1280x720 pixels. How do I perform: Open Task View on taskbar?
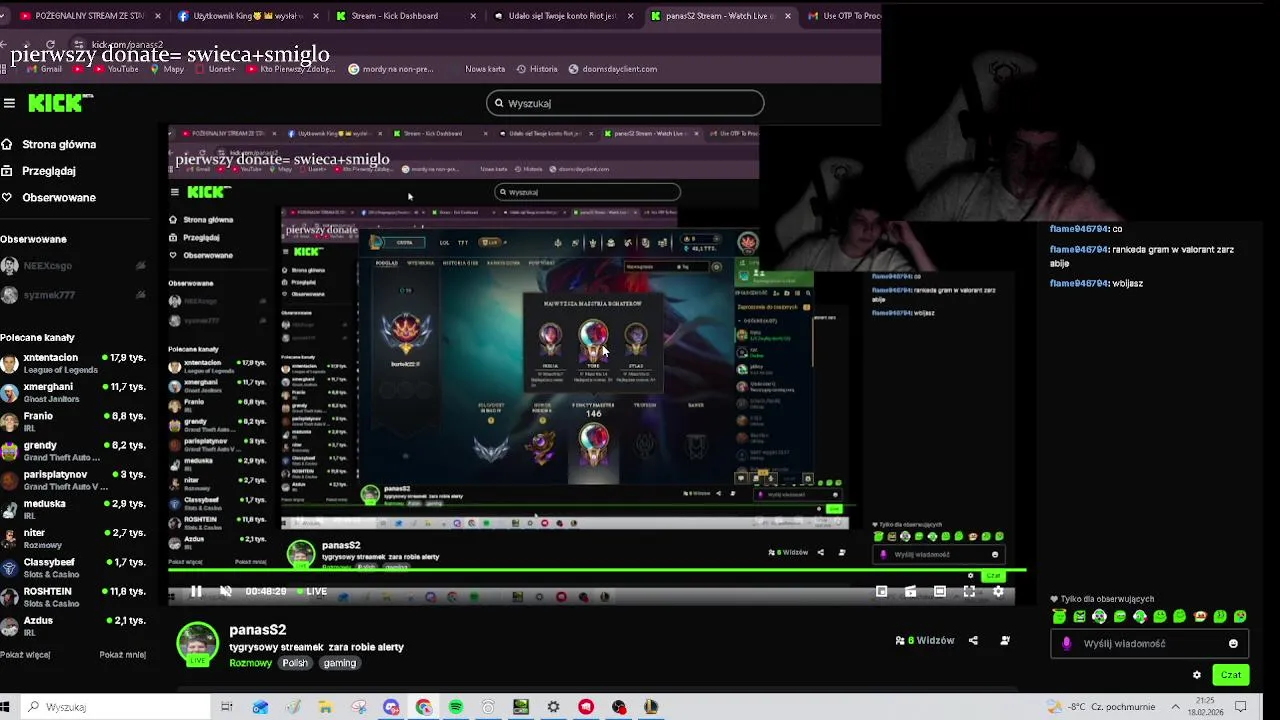pos(227,707)
